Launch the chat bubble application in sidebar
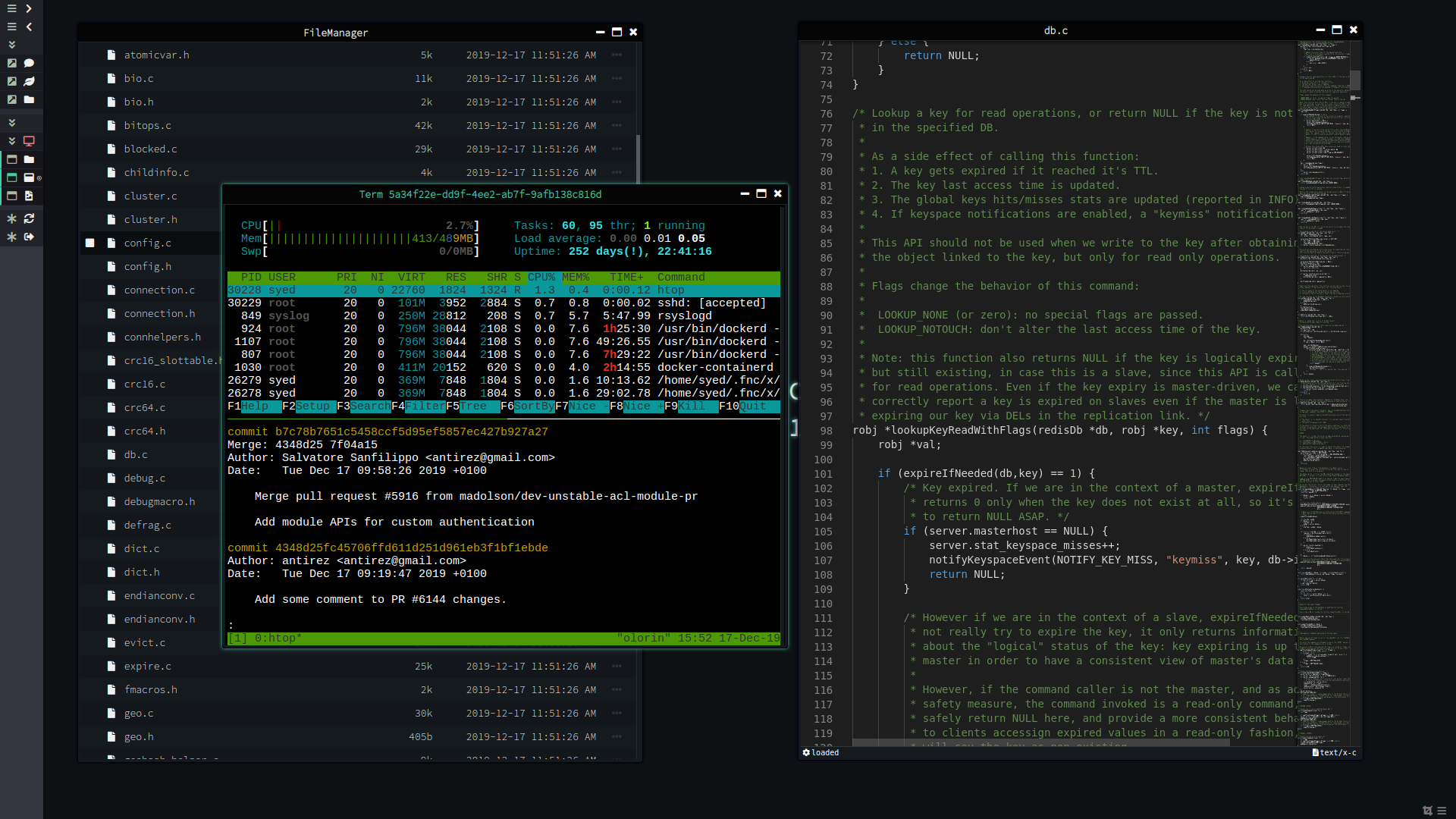 pos(29,63)
